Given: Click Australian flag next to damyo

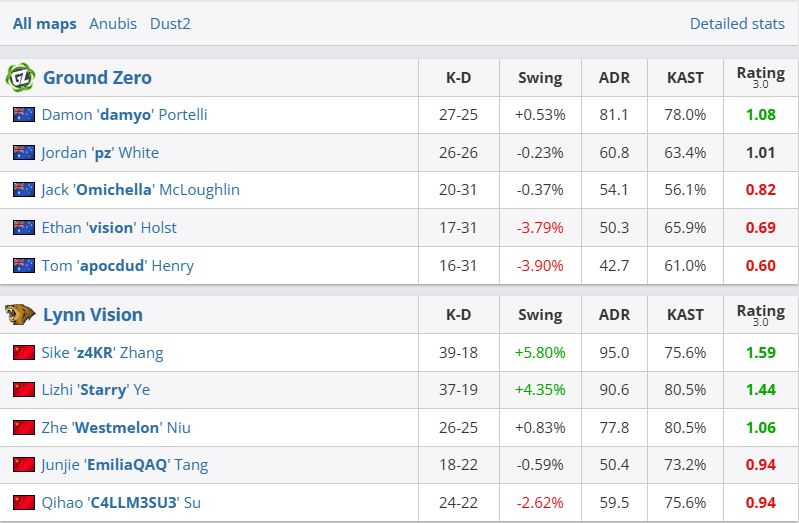Looking at the screenshot, I should pyautogui.click(x=23, y=115).
